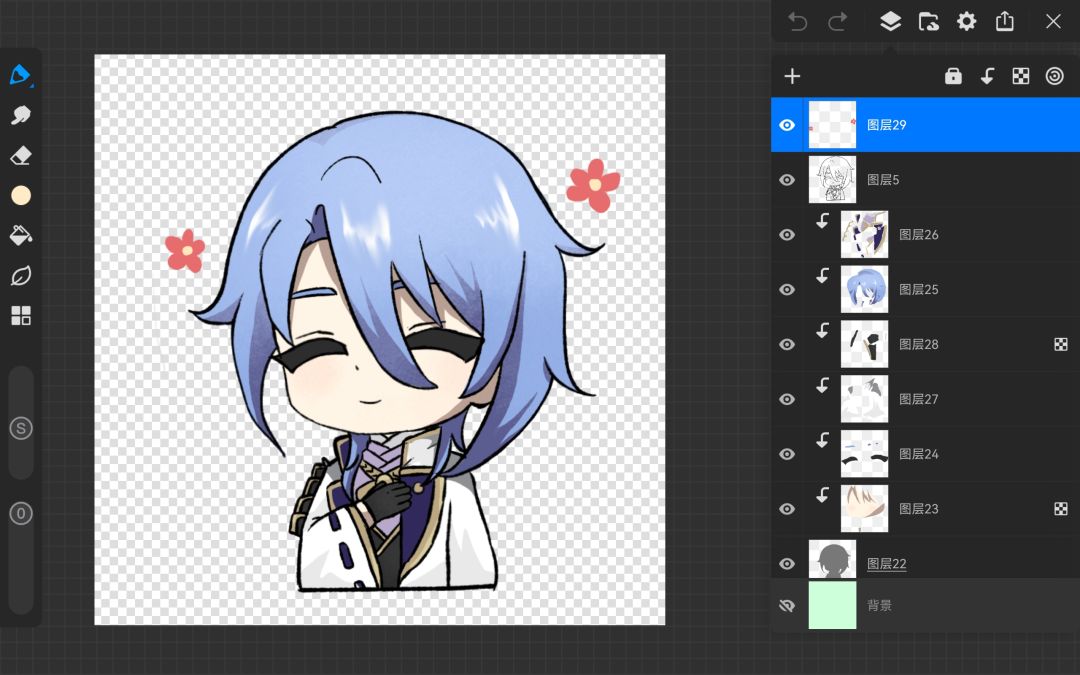The width and height of the screenshot is (1080, 675).
Task: Click clipping arrow on 图层27
Action: [822, 386]
